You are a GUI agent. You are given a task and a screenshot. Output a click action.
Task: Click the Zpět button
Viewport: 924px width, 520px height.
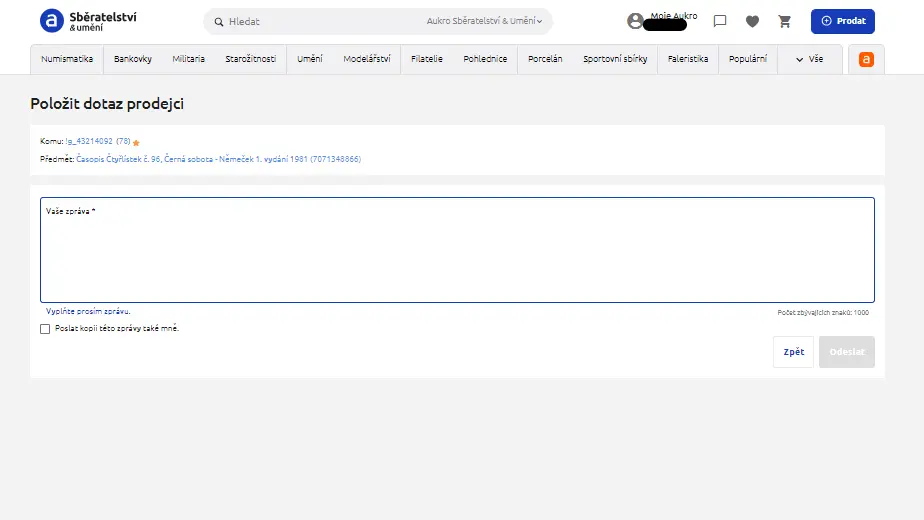pos(793,352)
